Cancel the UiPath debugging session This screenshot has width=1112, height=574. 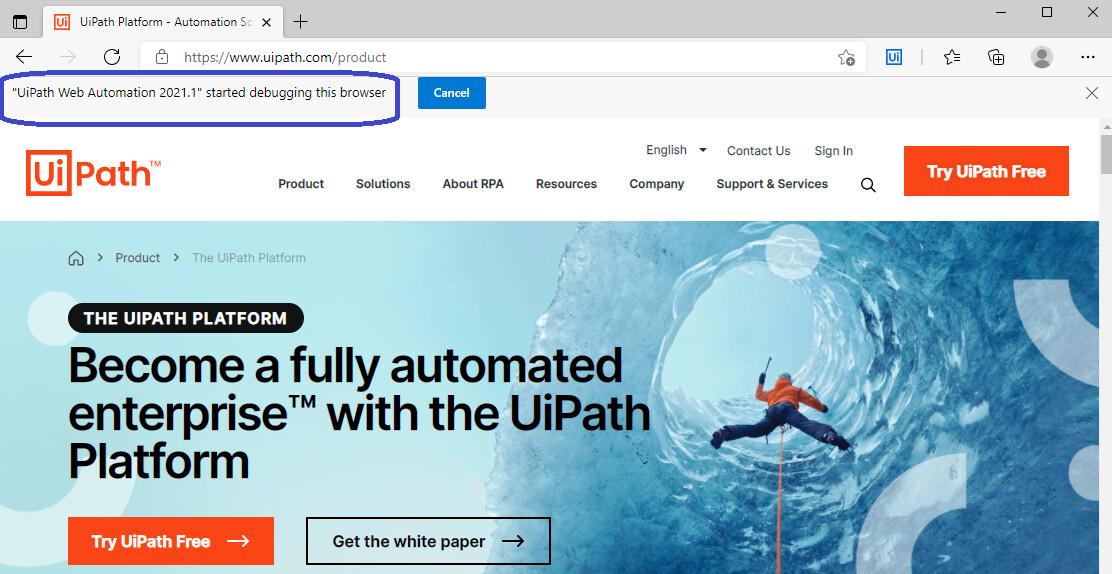[452, 93]
